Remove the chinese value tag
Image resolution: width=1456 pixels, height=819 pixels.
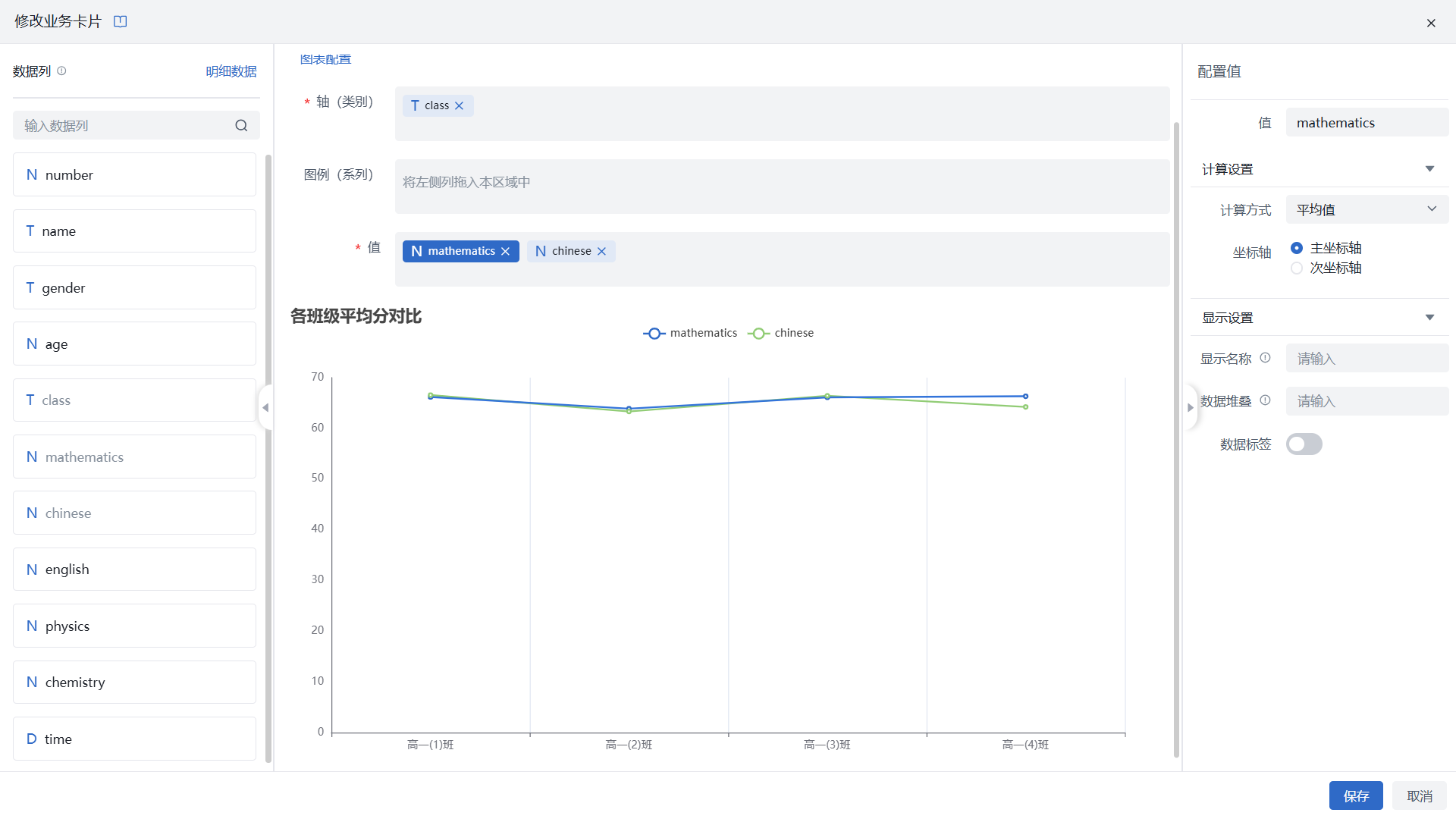tap(601, 251)
